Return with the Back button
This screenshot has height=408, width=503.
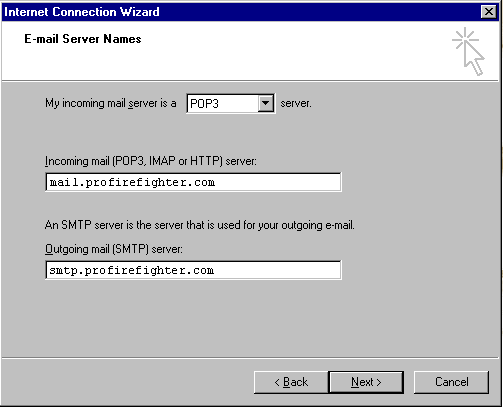tap(291, 382)
